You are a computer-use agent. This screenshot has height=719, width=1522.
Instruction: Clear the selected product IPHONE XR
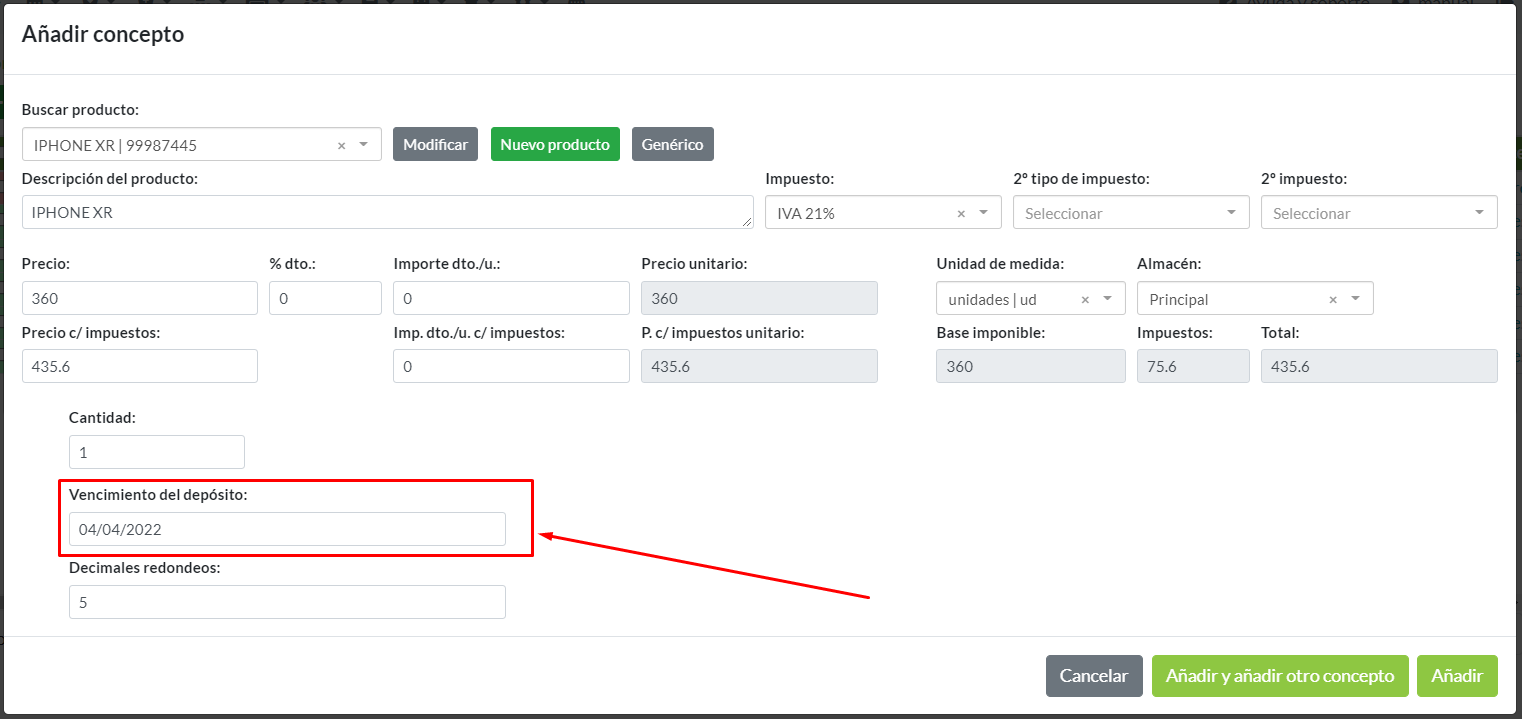pos(341,145)
